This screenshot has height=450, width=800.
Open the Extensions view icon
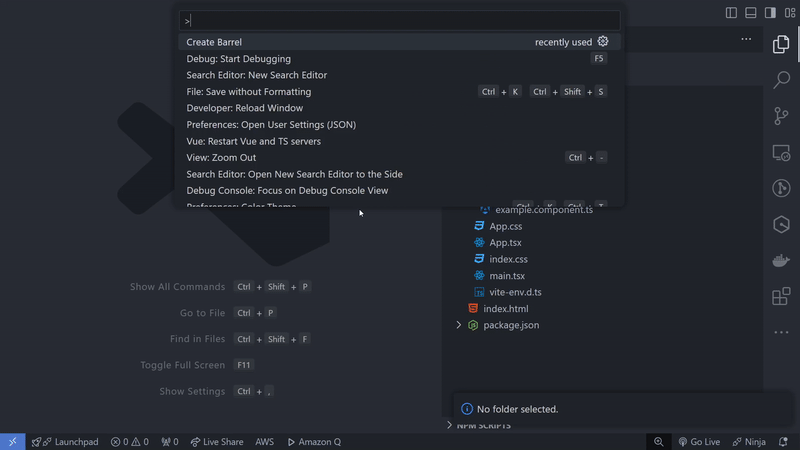781,297
